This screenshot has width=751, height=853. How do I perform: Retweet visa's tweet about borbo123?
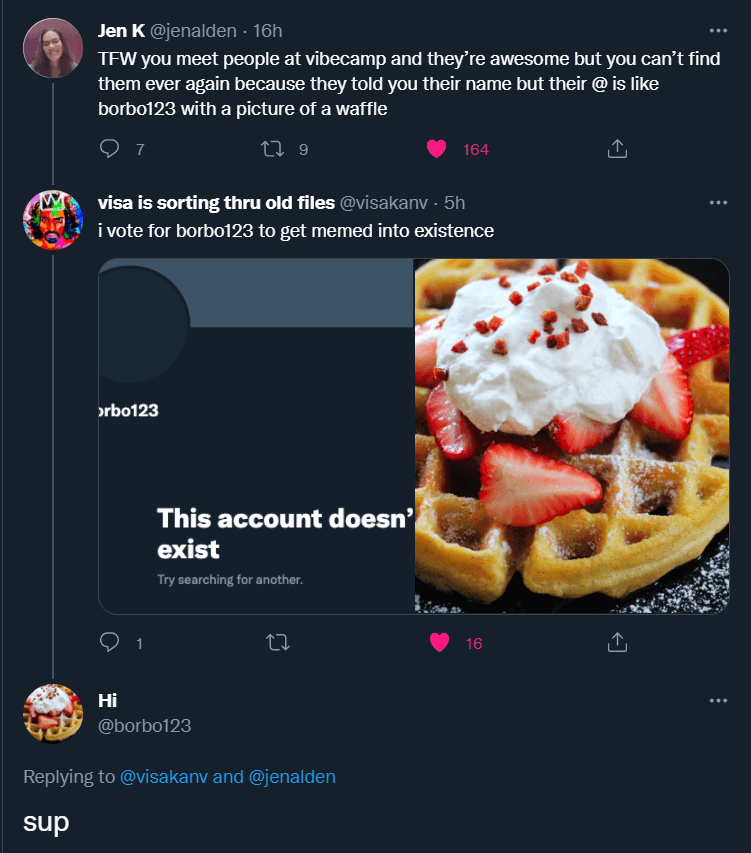272,643
